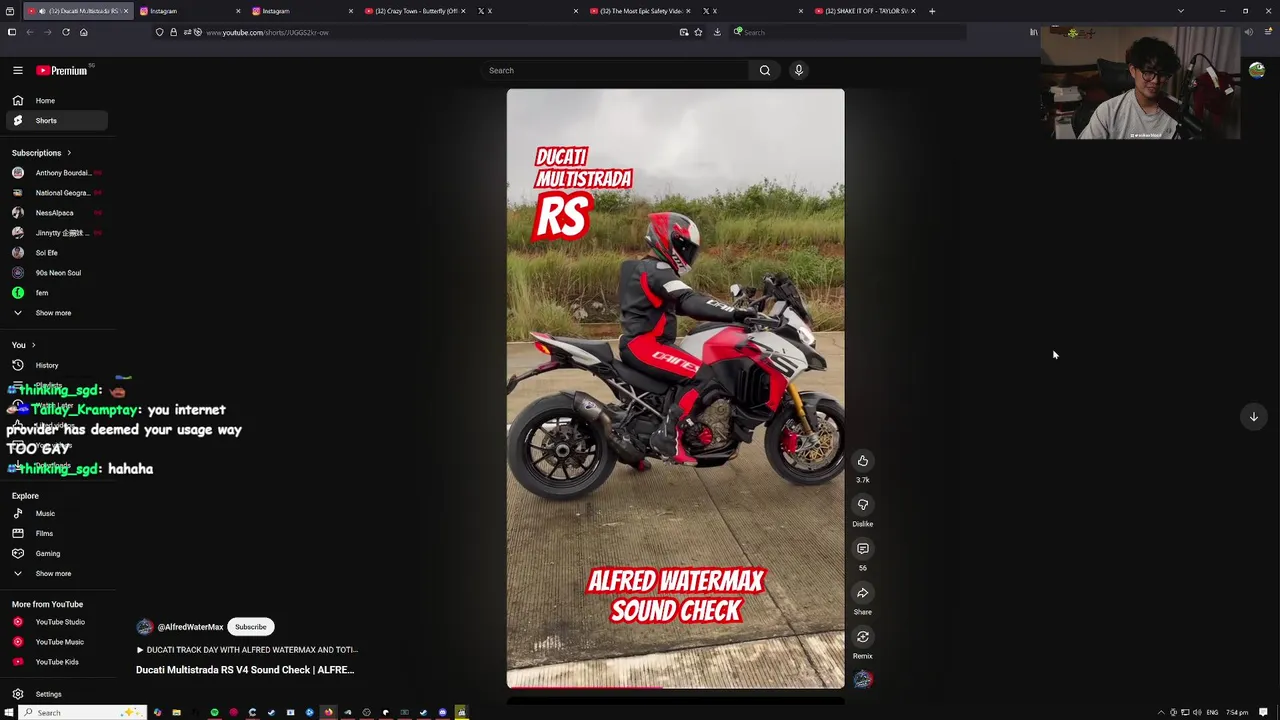1280x720 pixels.
Task: Open National Geographic subscription channel
Action: pyautogui.click(x=57, y=193)
